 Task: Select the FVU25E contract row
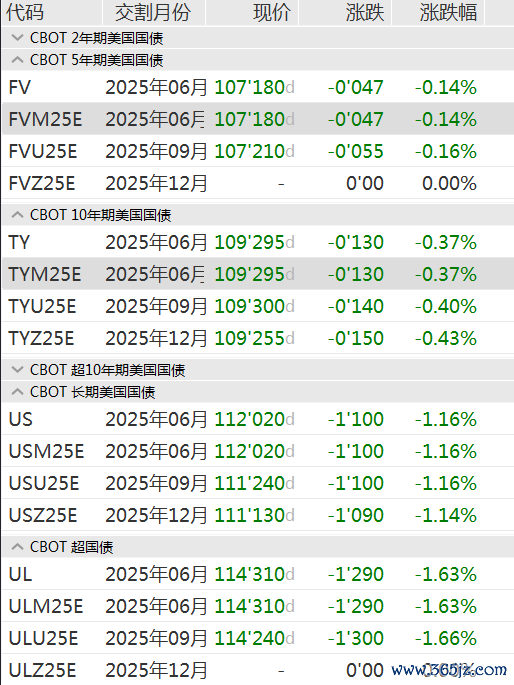[x=258, y=151]
